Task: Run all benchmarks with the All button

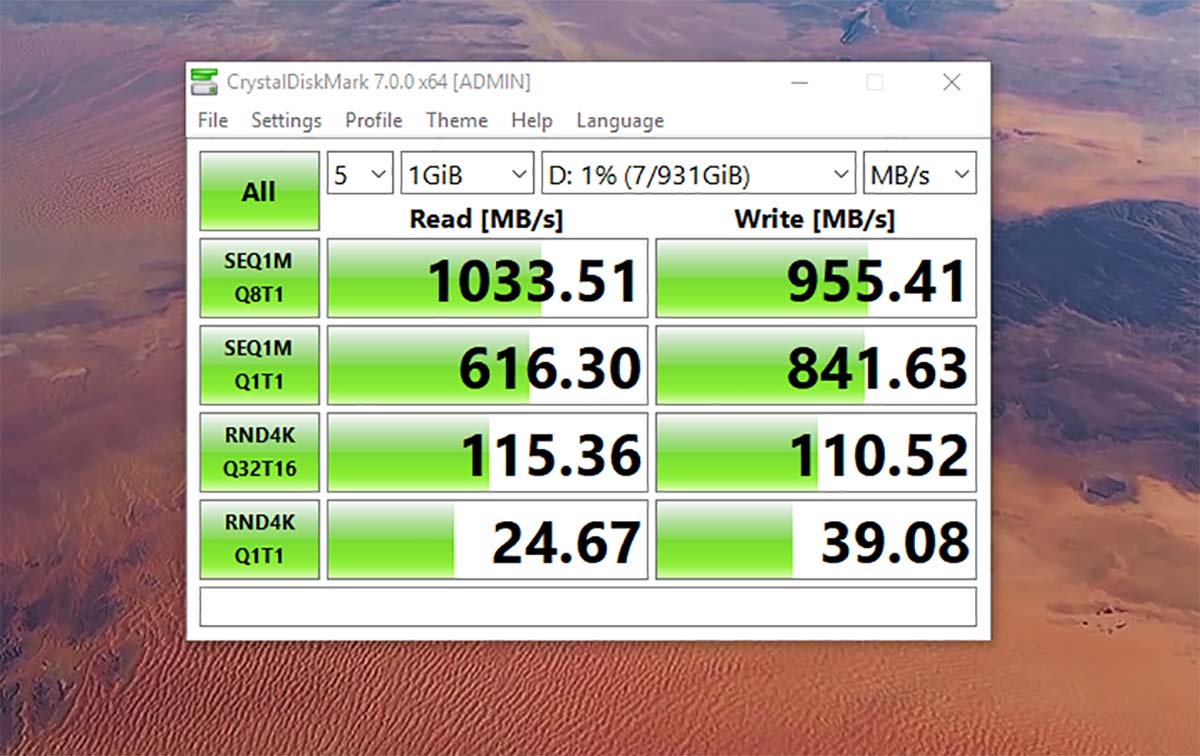Action: 259,191
